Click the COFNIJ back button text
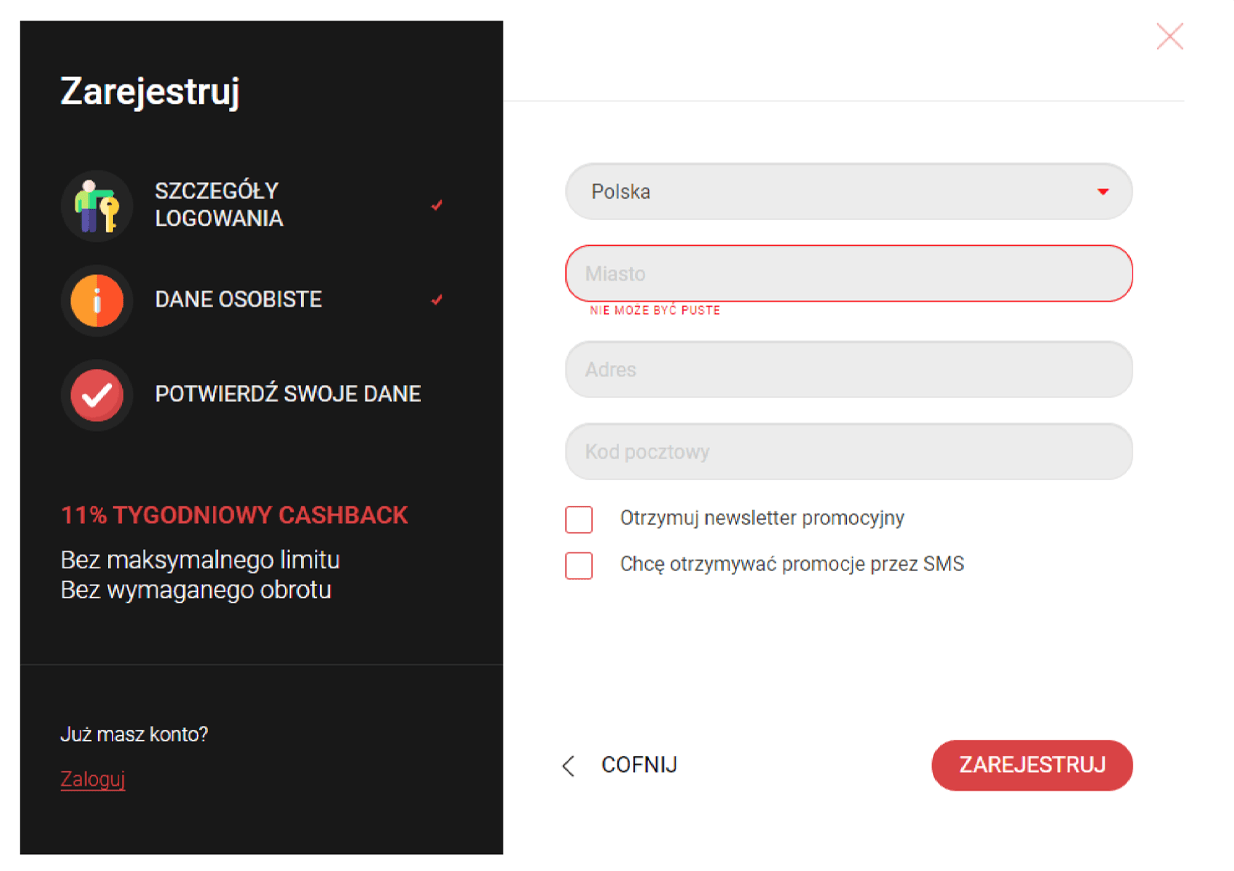The height and width of the screenshot is (871, 1234). click(639, 765)
